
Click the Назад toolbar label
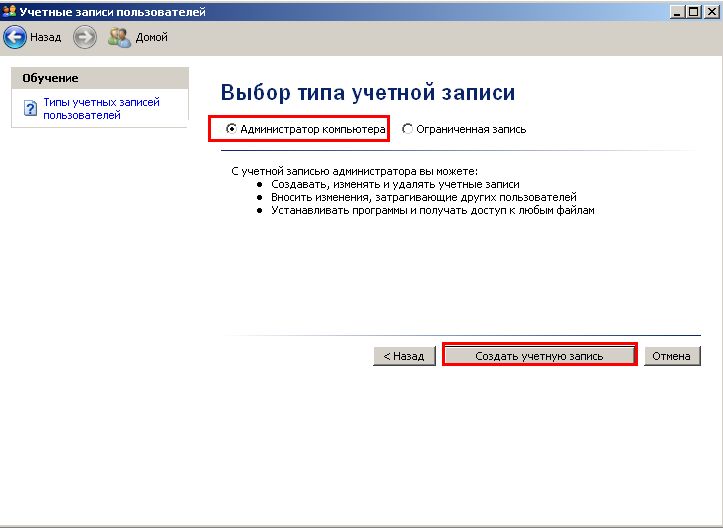click(x=46, y=37)
